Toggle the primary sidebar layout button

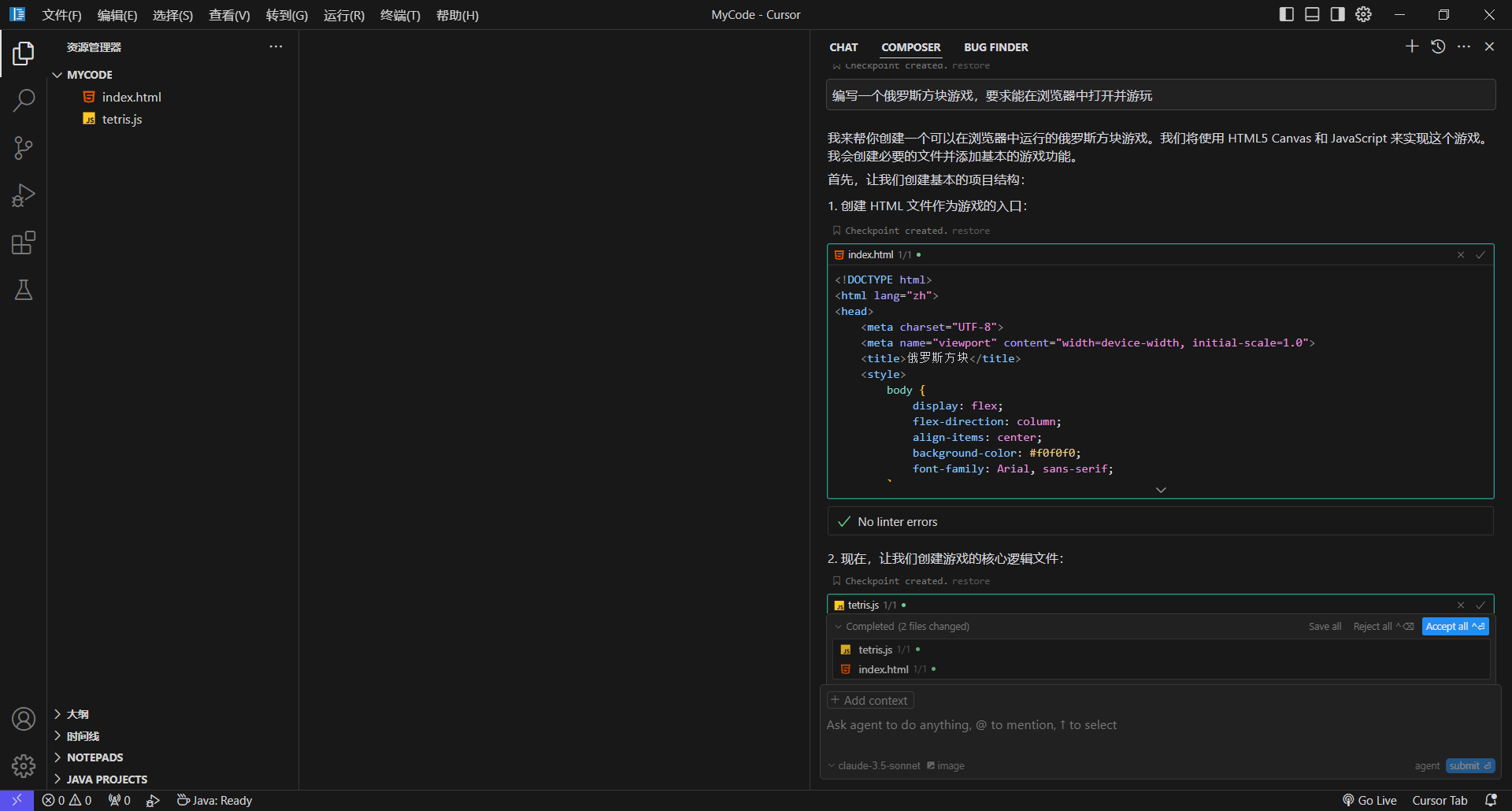pyautogui.click(x=1287, y=14)
